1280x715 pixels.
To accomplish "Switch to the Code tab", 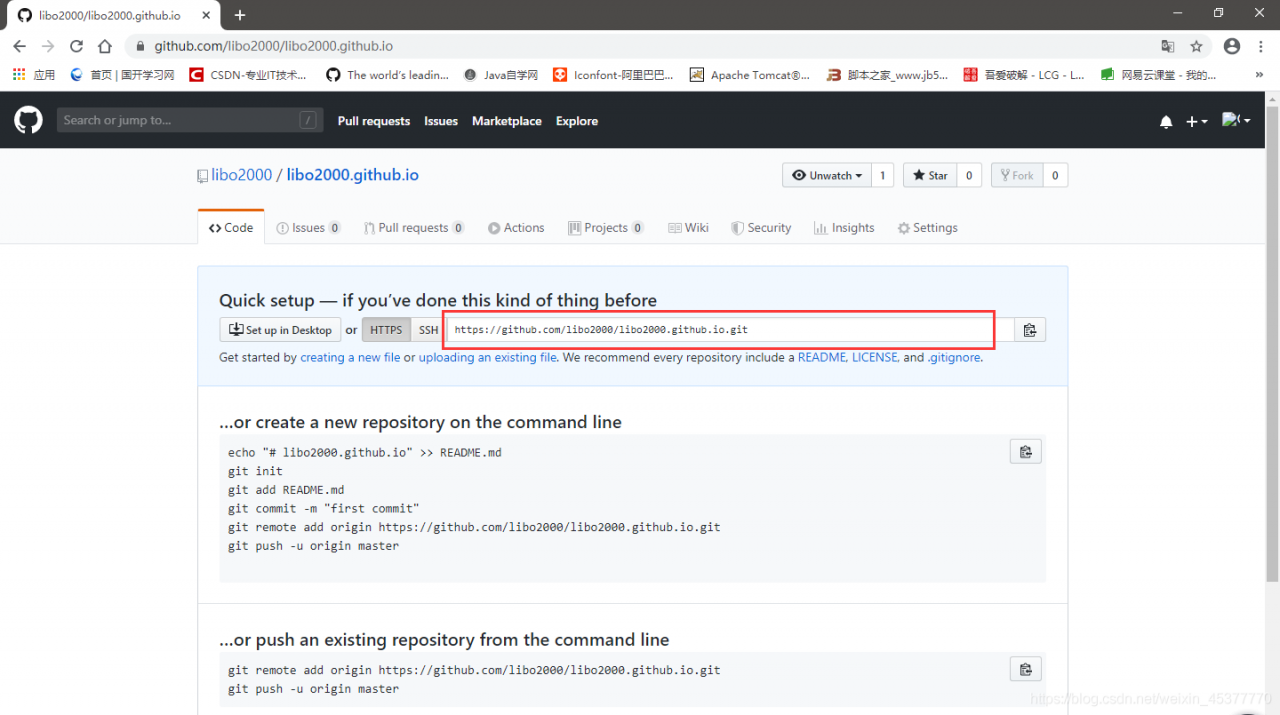I will [x=231, y=228].
